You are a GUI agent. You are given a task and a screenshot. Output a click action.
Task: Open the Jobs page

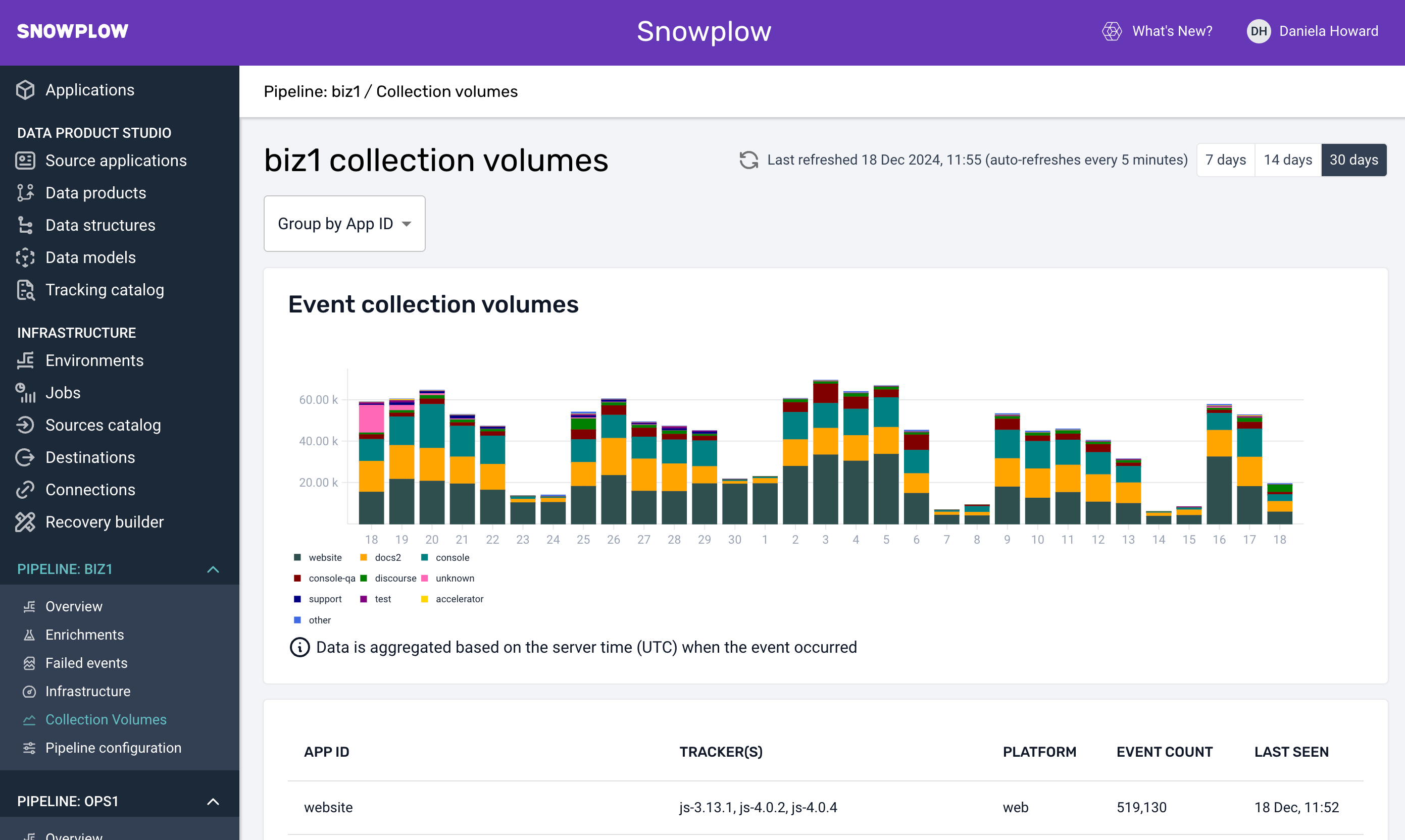[63, 393]
